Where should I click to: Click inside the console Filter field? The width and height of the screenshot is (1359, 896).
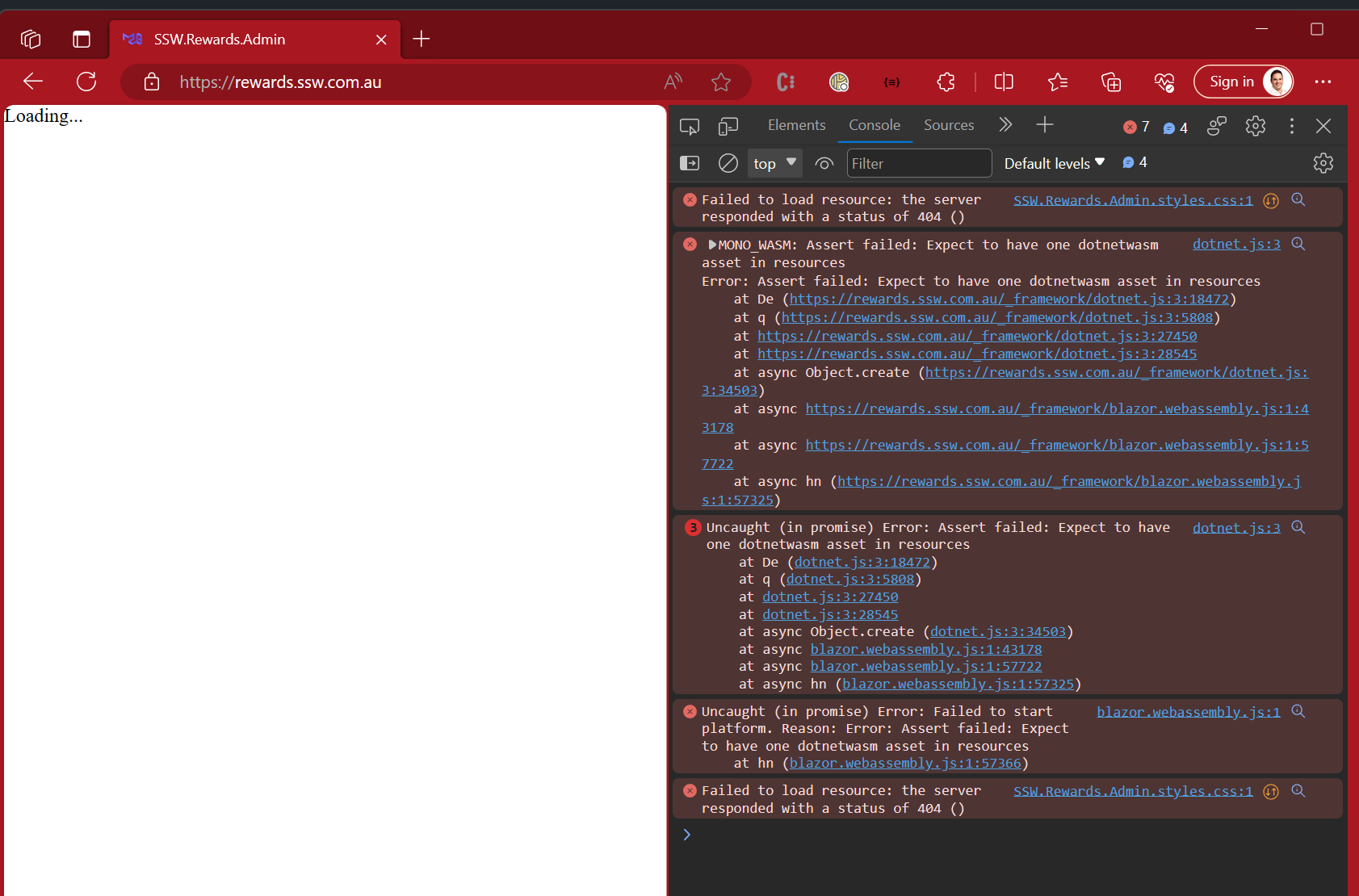(918, 163)
